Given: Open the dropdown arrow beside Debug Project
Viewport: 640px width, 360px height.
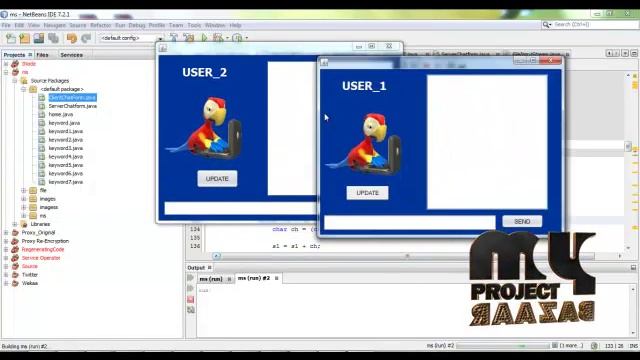Looking at the screenshot, I should click(x=227, y=38).
